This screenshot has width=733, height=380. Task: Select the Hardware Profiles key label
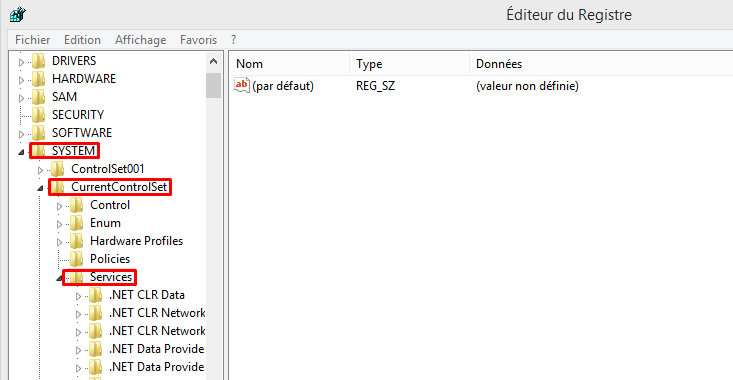(x=137, y=241)
